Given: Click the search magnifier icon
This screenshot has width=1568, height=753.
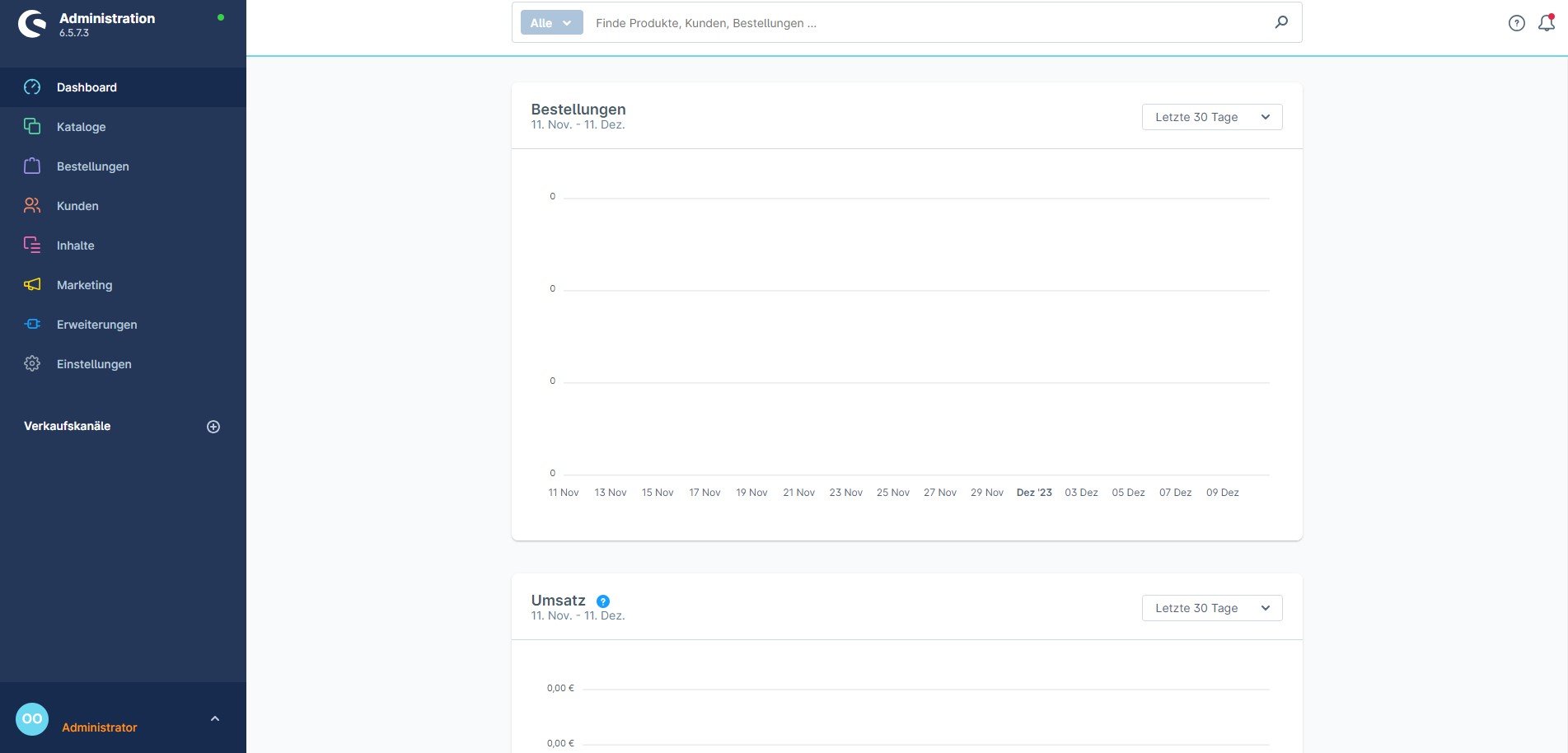Looking at the screenshot, I should click(1280, 22).
